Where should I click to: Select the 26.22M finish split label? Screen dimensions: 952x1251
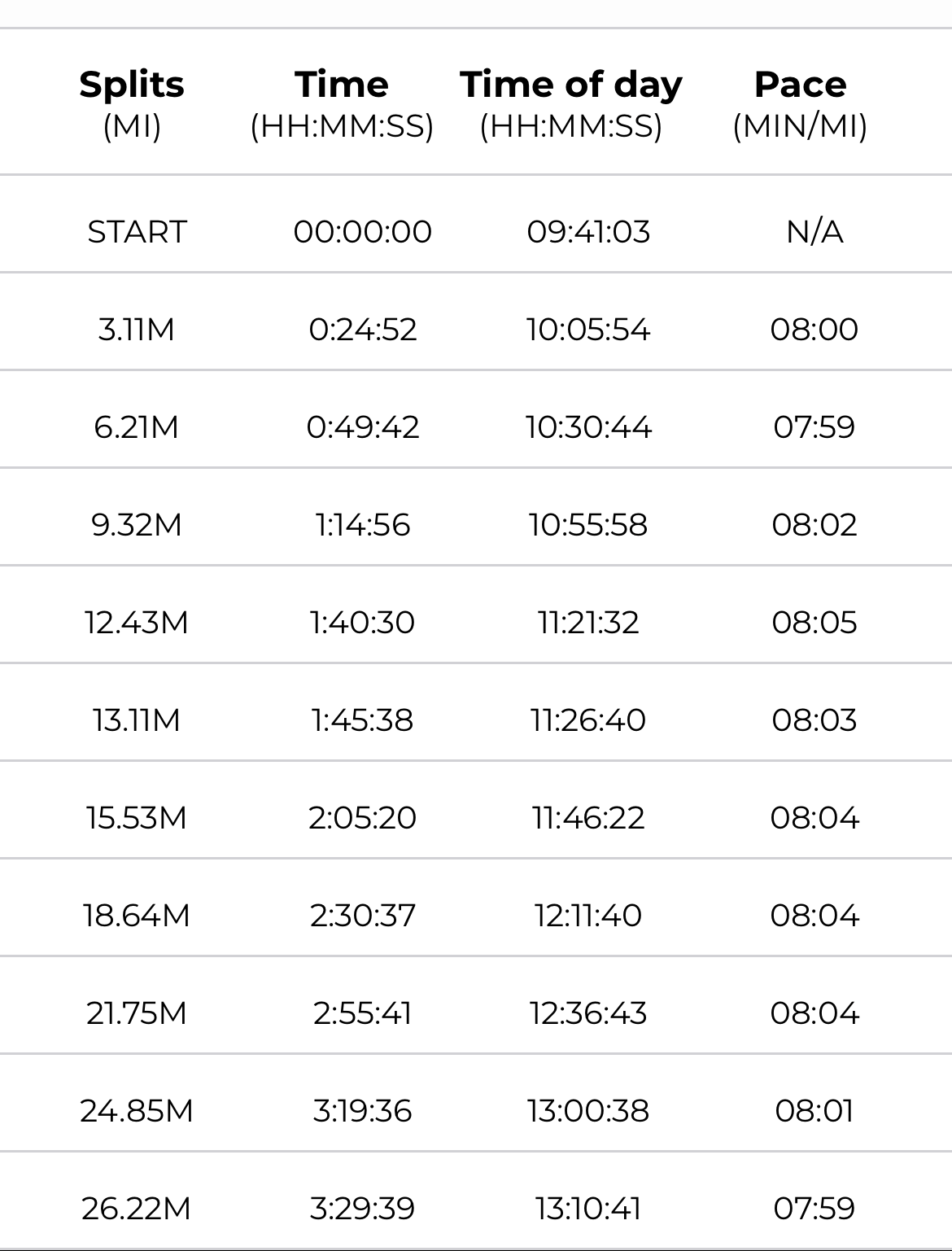(136, 1209)
